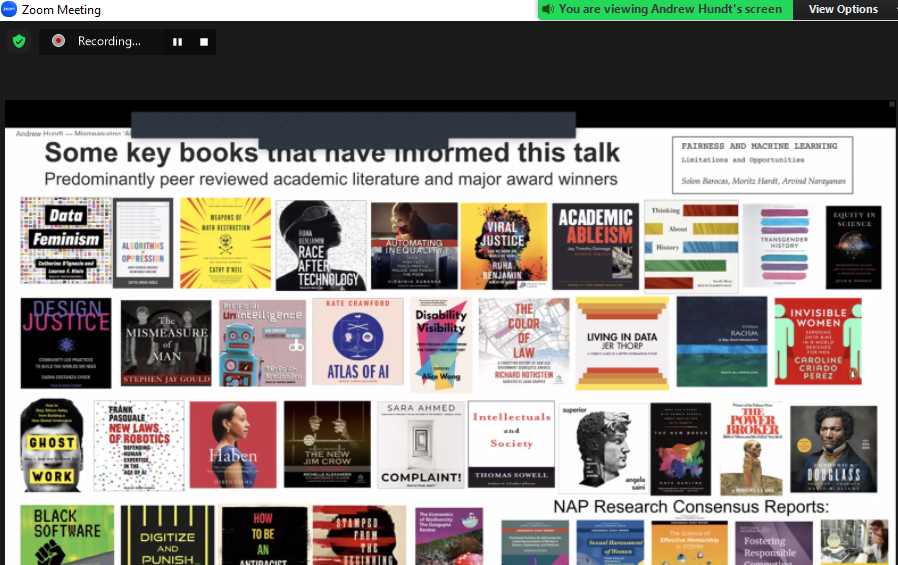Screen dimensions: 898x565
Task: Click the Fostering Responsible Computing report cover
Action: click(x=774, y=543)
